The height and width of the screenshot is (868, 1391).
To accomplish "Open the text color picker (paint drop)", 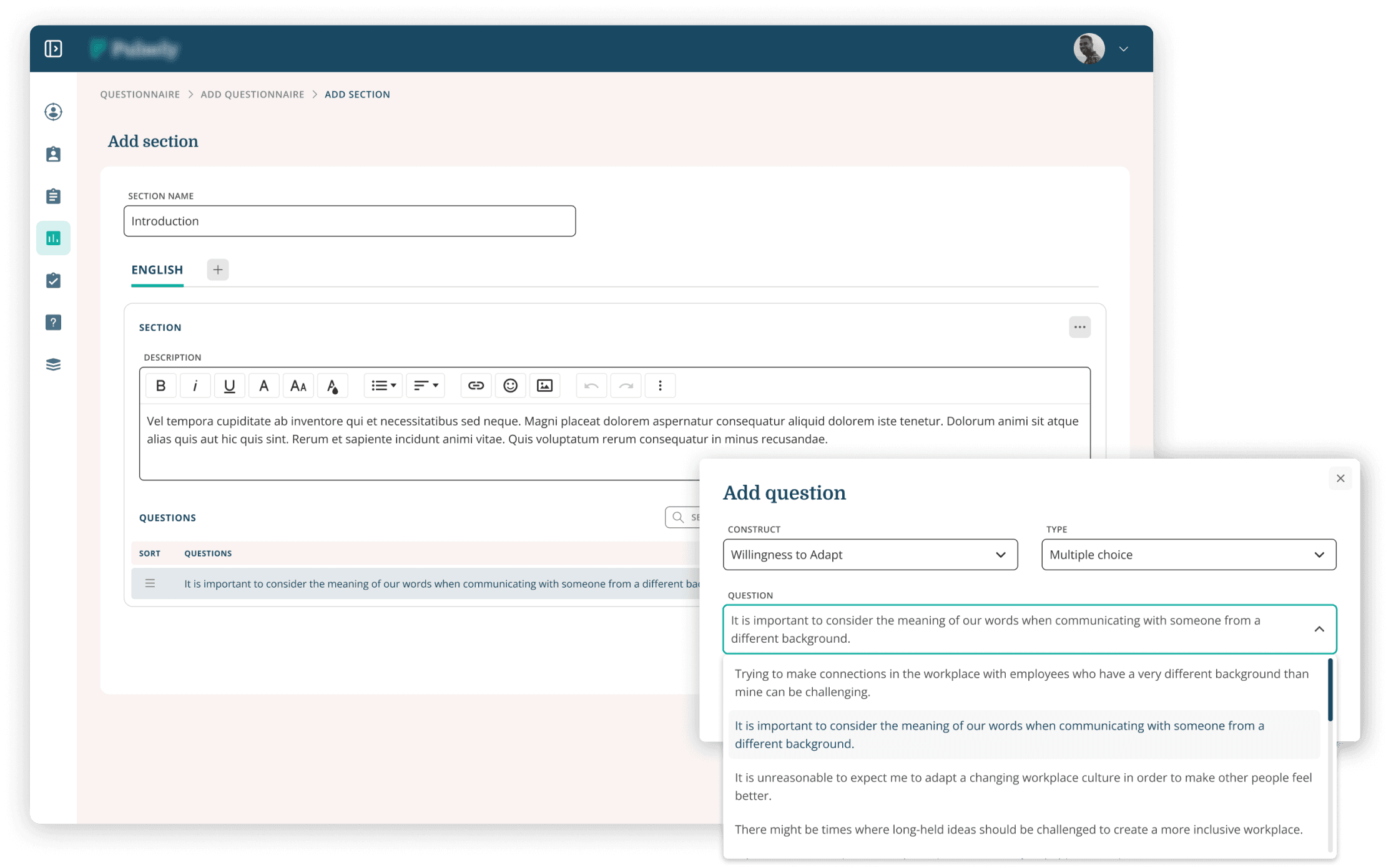I will [x=332, y=386].
